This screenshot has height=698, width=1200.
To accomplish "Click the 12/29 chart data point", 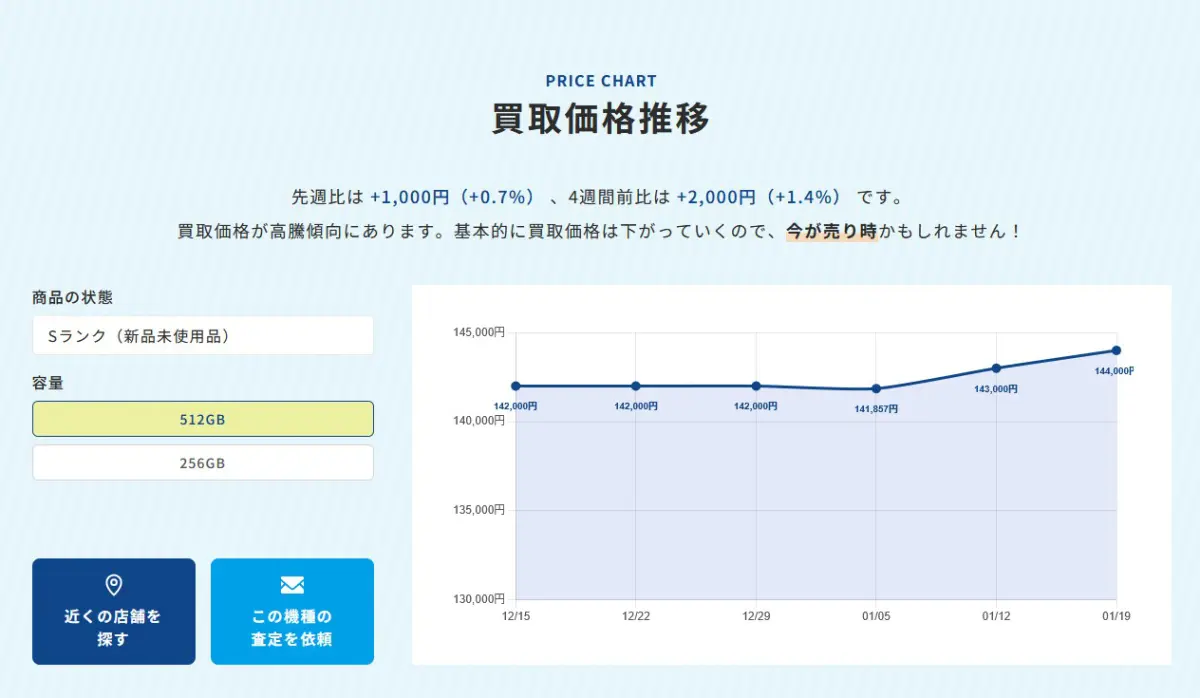I will [756, 386].
